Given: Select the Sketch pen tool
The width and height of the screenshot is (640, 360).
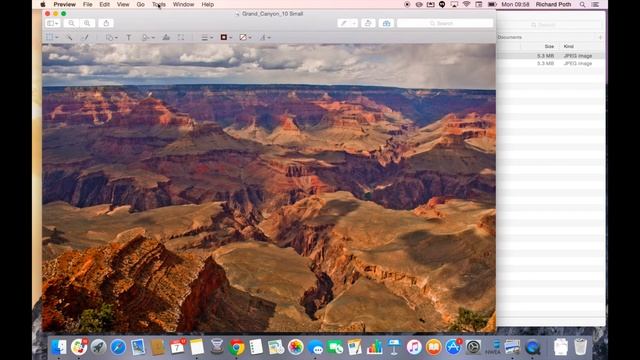Looking at the screenshot, I should 84,38.
